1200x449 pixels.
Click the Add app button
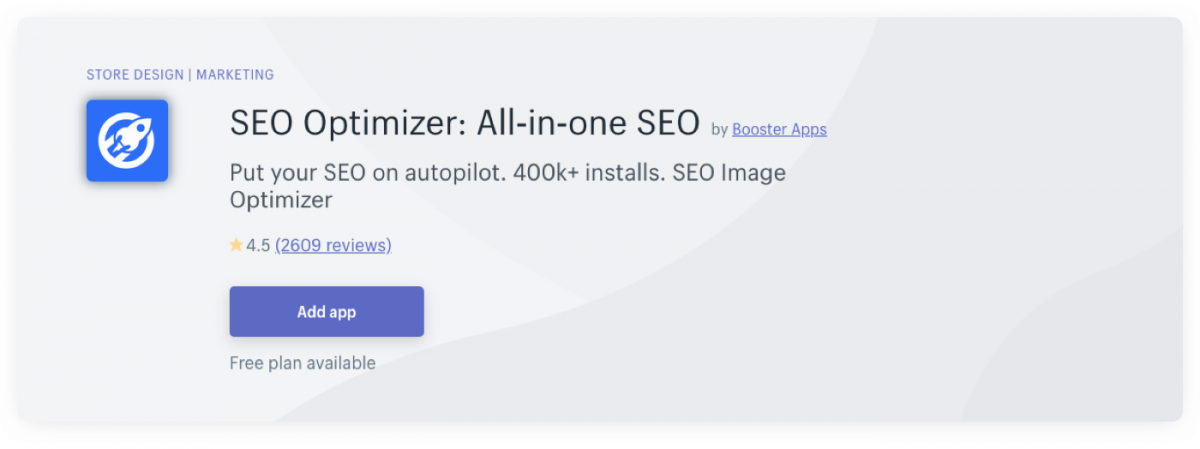[x=327, y=312]
